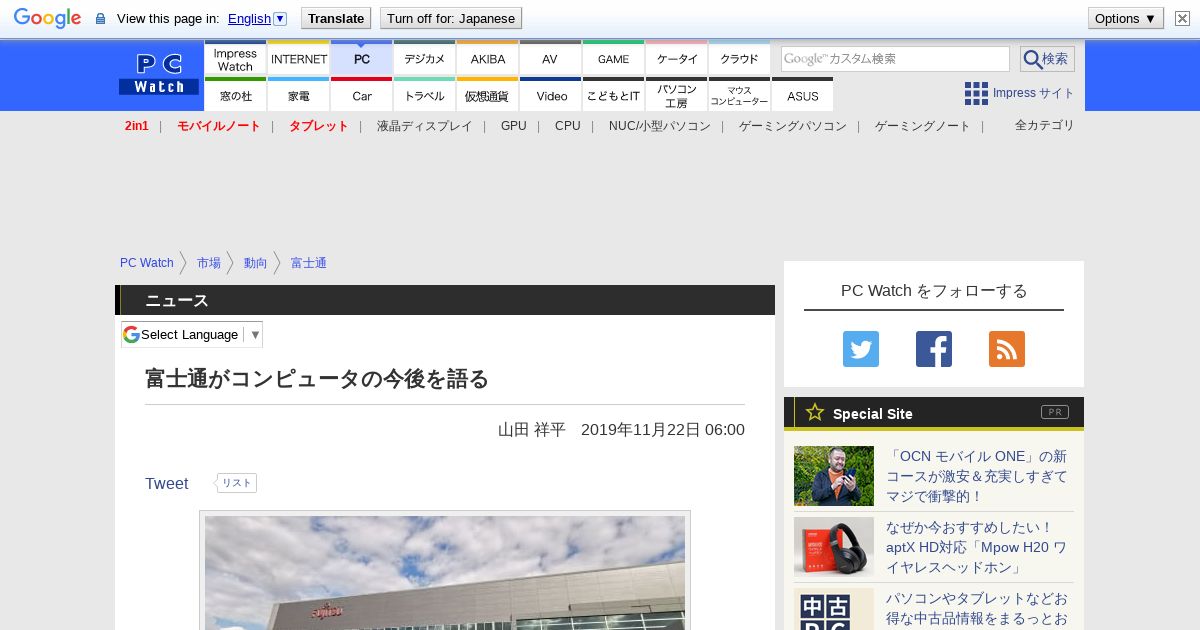Open the ASUS tab
This screenshot has height=630, width=1200.
tap(802, 95)
